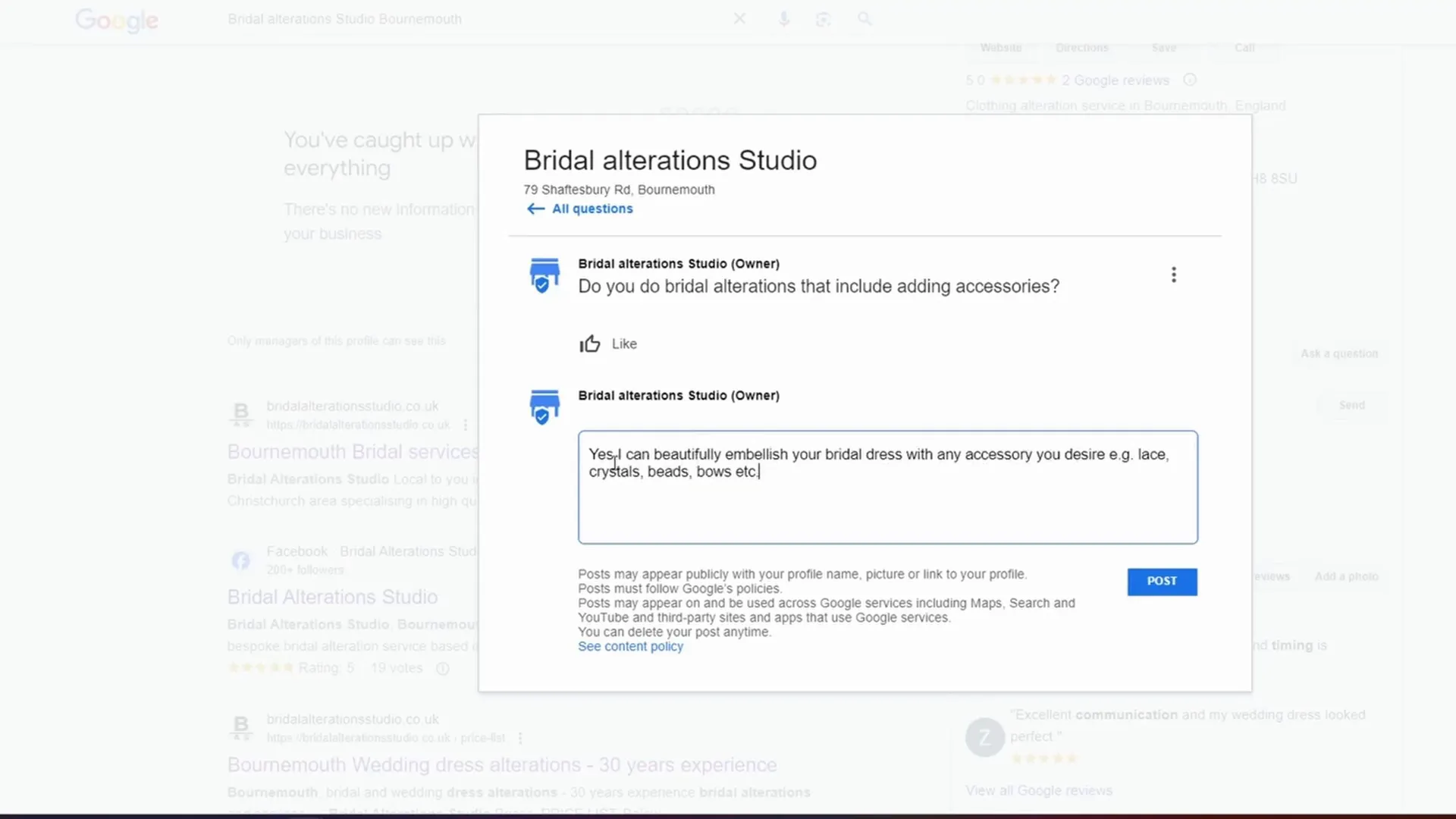Image resolution: width=1456 pixels, height=819 pixels.
Task: Open Bournemouth Wedding dress alterations result
Action: [502, 764]
